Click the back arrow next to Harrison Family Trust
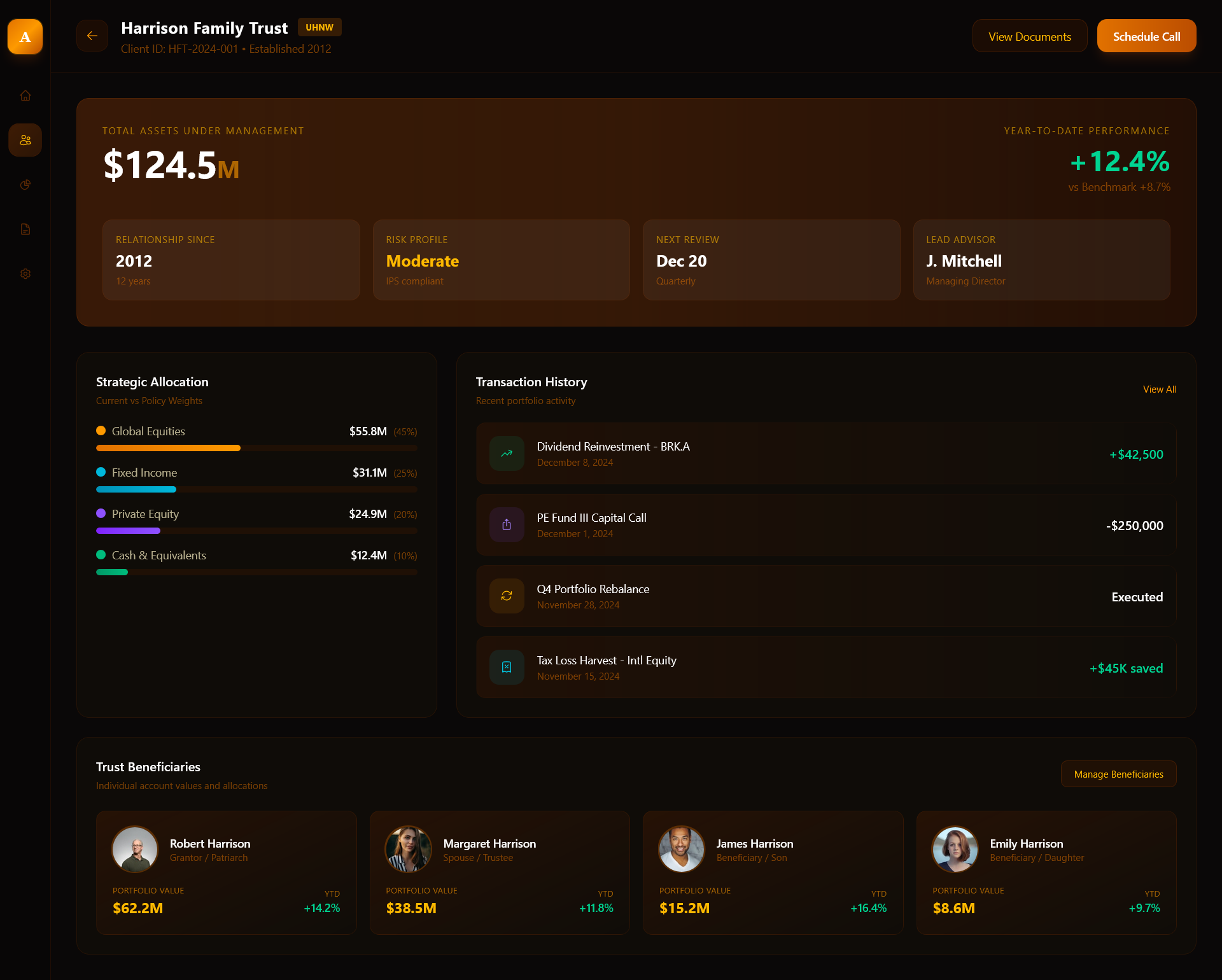The image size is (1222, 980). pyautogui.click(x=92, y=36)
